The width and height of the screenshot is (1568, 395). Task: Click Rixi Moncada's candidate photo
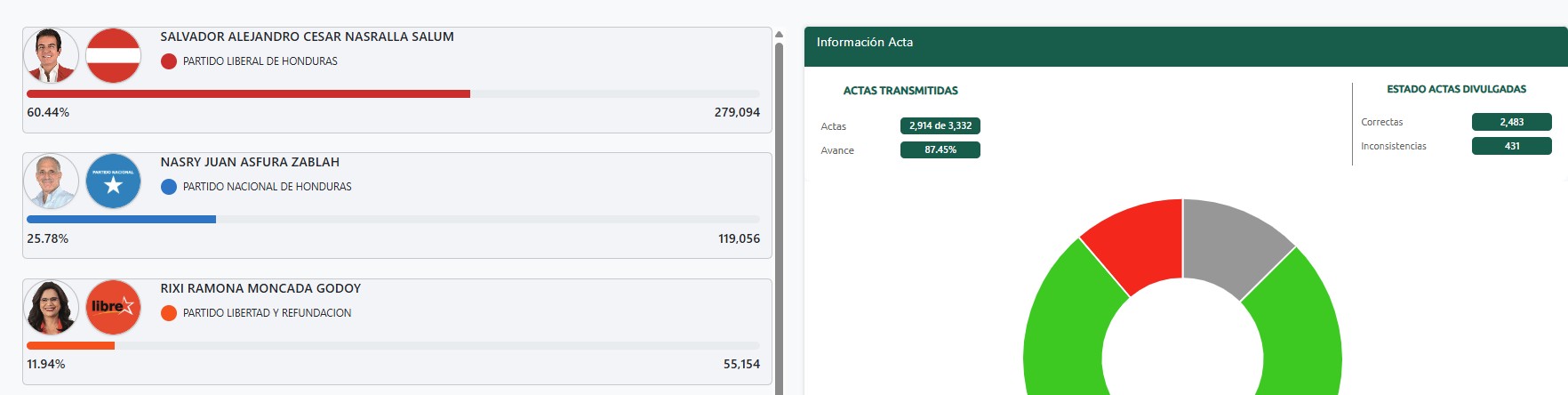(51, 307)
